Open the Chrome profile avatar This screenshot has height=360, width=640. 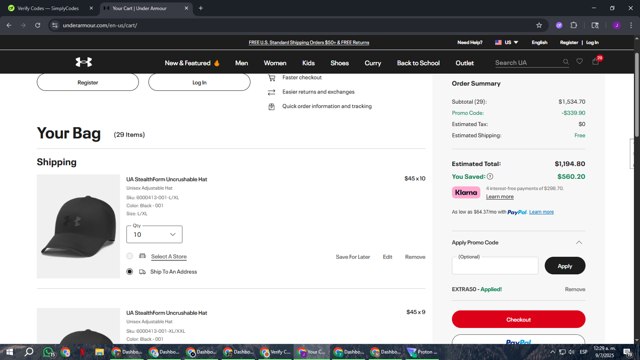coord(616,25)
